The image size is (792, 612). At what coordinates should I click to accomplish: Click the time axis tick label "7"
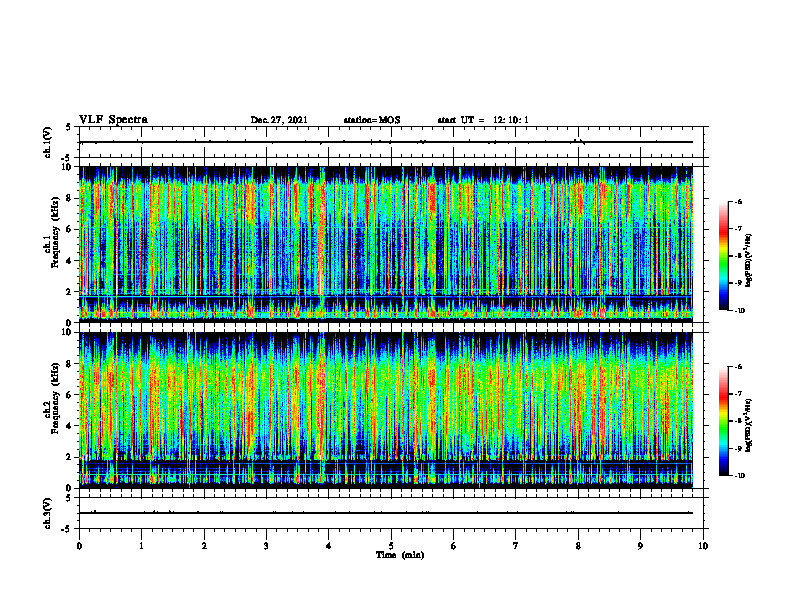tap(516, 546)
